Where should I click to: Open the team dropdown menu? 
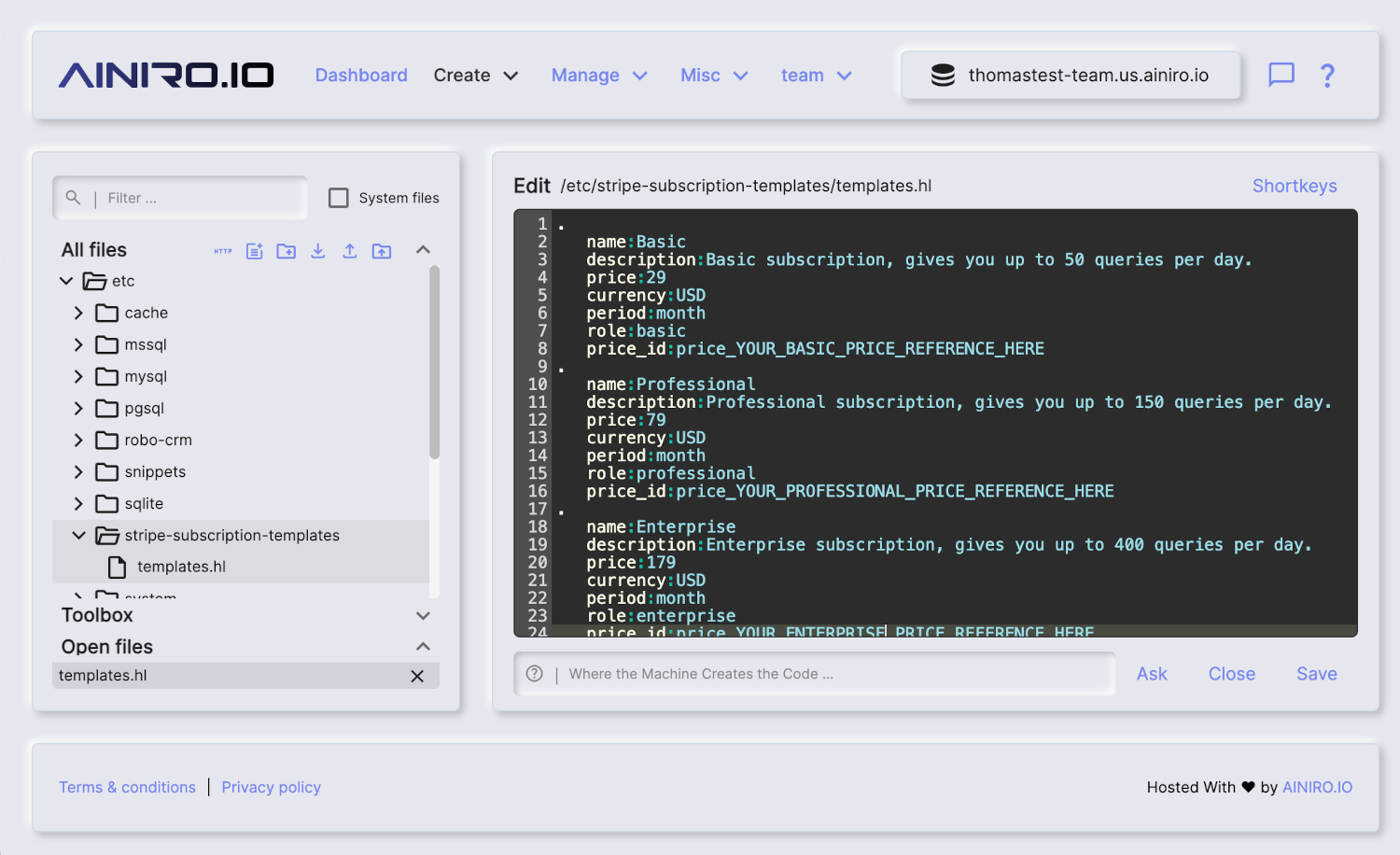[817, 75]
